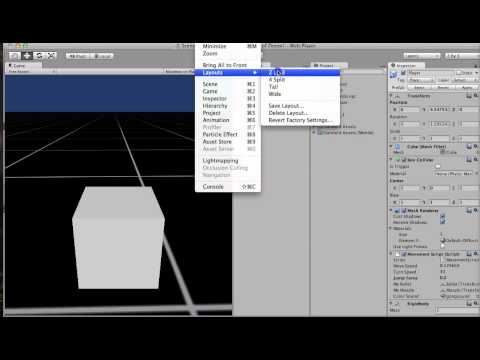Toggle Use Light Probes checkbox
Viewport: 480px width, 360px height.
(443, 247)
